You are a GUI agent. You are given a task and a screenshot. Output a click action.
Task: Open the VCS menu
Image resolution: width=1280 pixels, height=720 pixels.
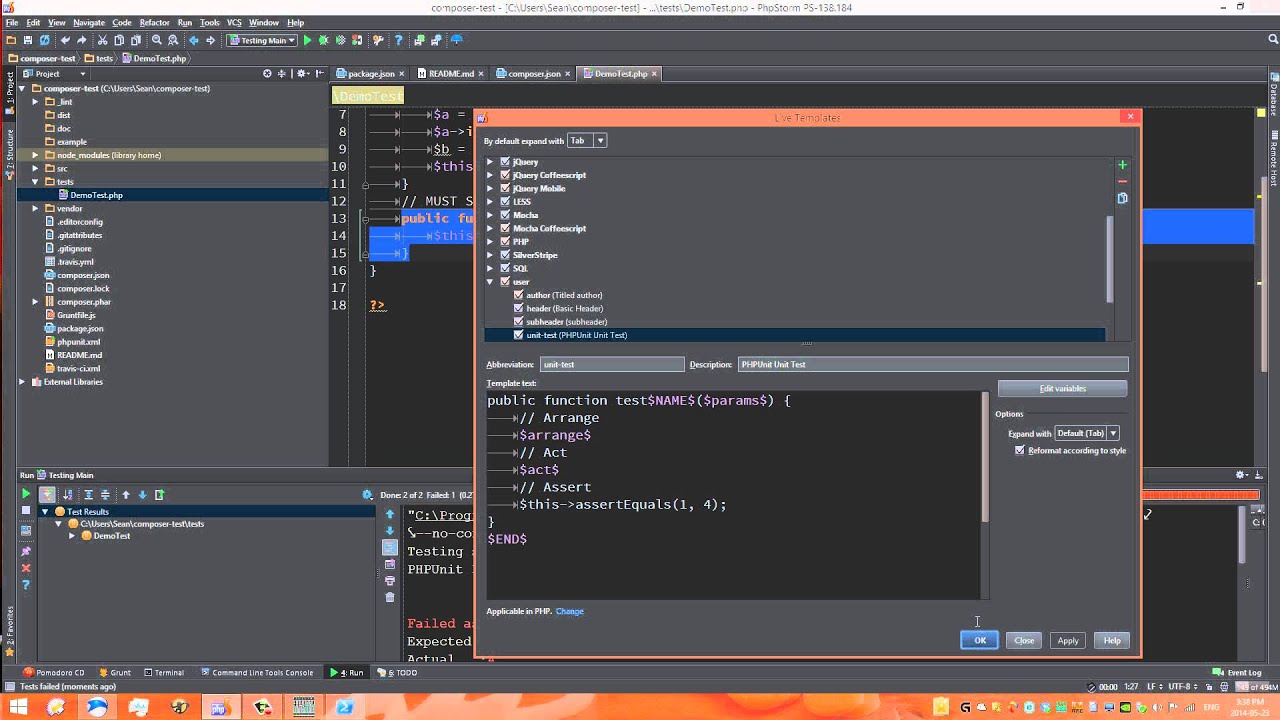[x=234, y=22]
